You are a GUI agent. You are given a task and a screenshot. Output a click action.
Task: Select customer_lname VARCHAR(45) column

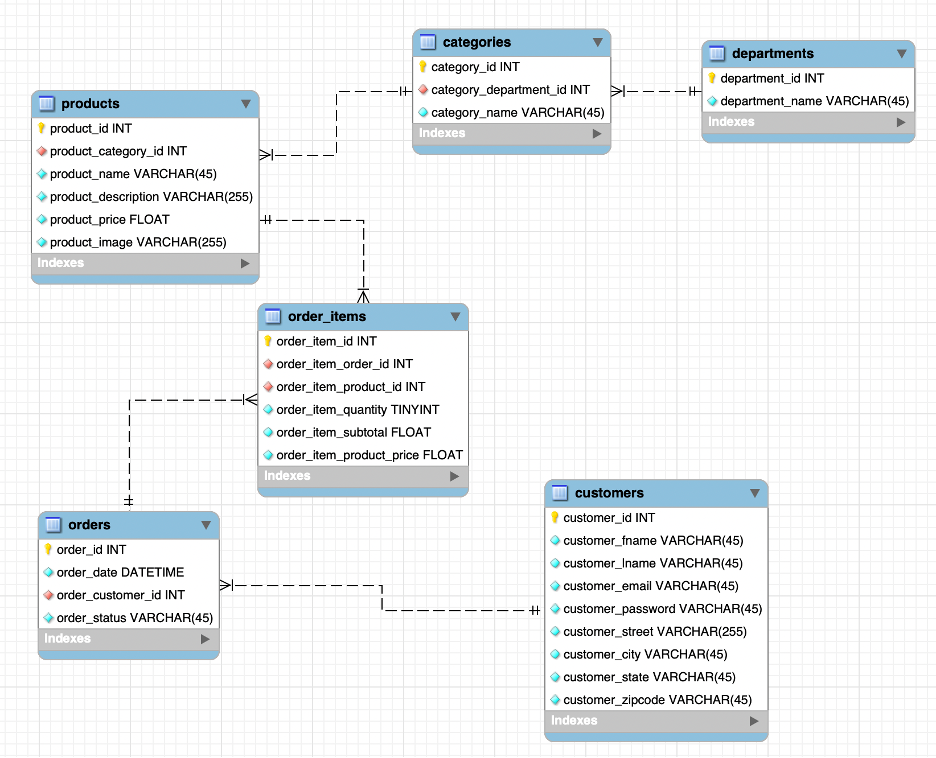[x=656, y=563]
